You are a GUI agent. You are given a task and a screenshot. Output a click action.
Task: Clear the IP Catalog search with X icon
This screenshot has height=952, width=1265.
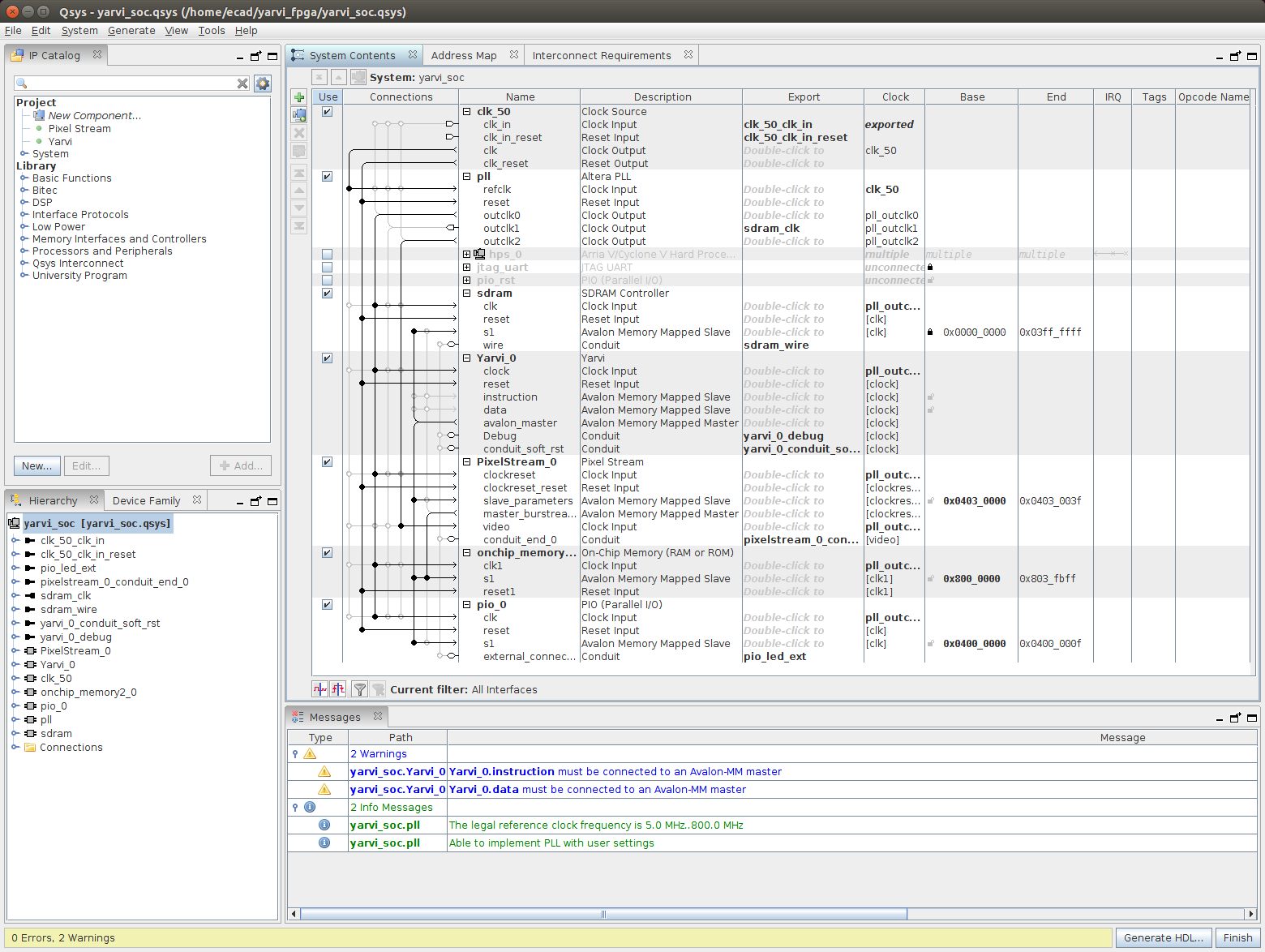[x=242, y=84]
